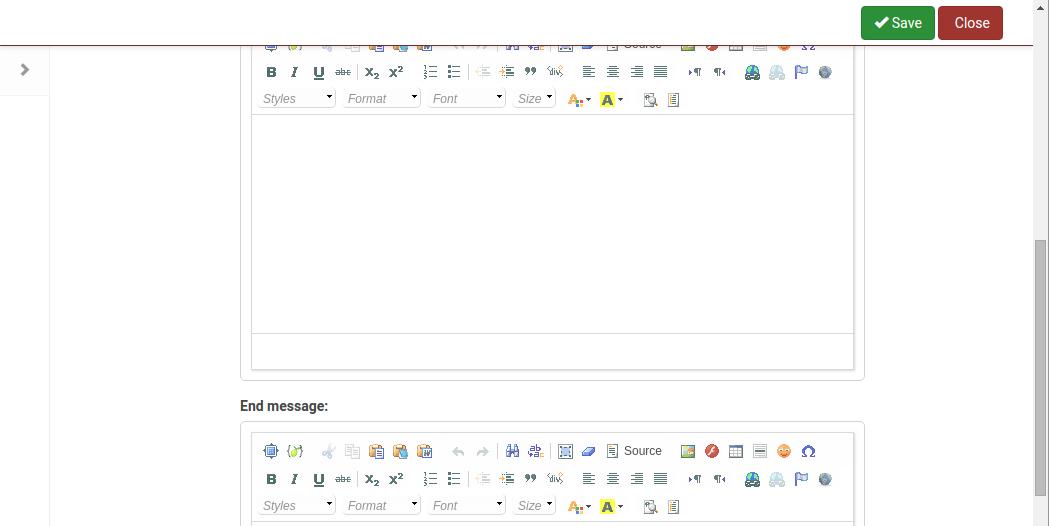Viewport: 1049px width, 526px height.
Task: Toggle italic in End message editor
Action: pyautogui.click(x=295, y=479)
